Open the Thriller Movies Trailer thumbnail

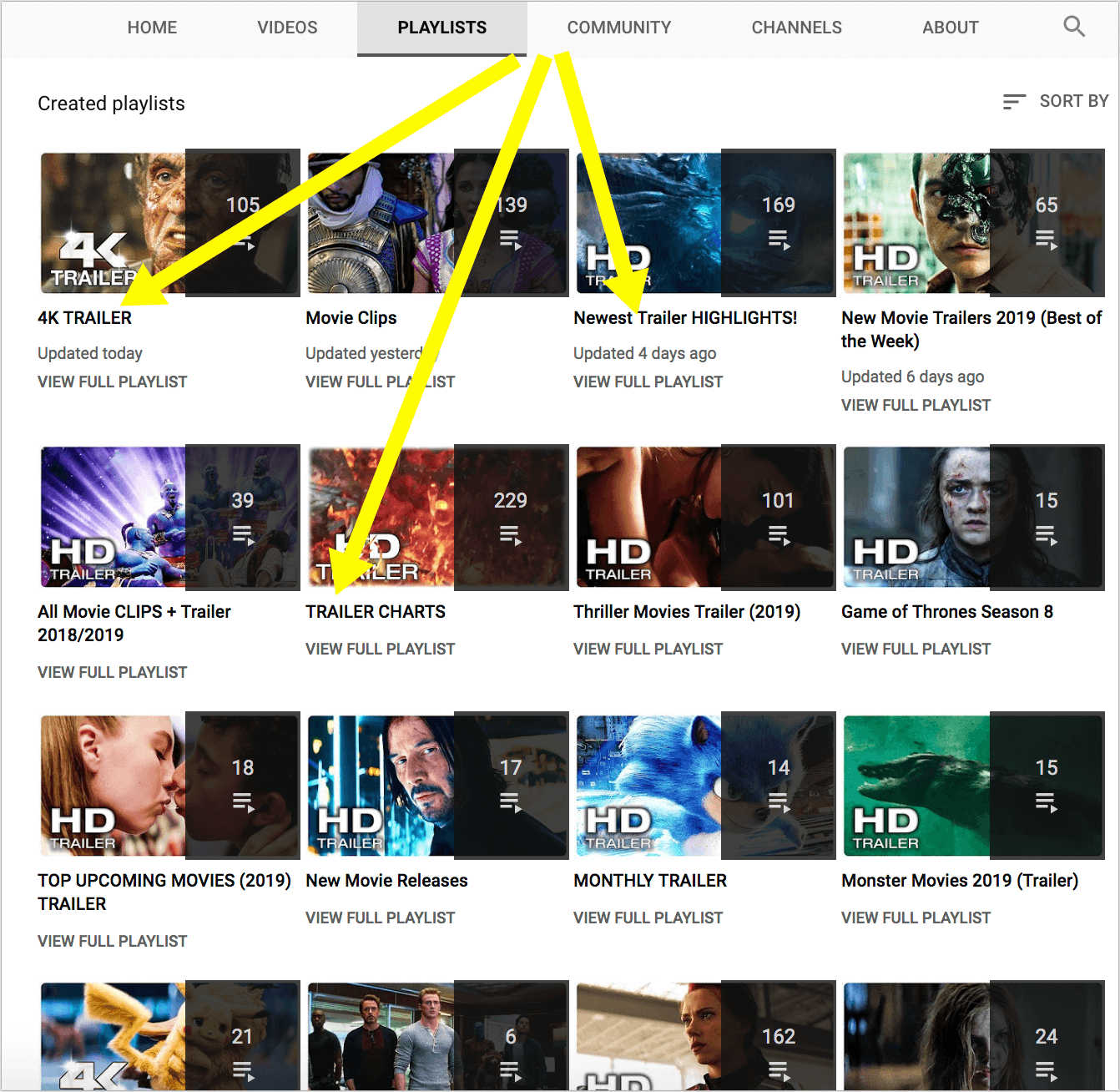coord(705,518)
